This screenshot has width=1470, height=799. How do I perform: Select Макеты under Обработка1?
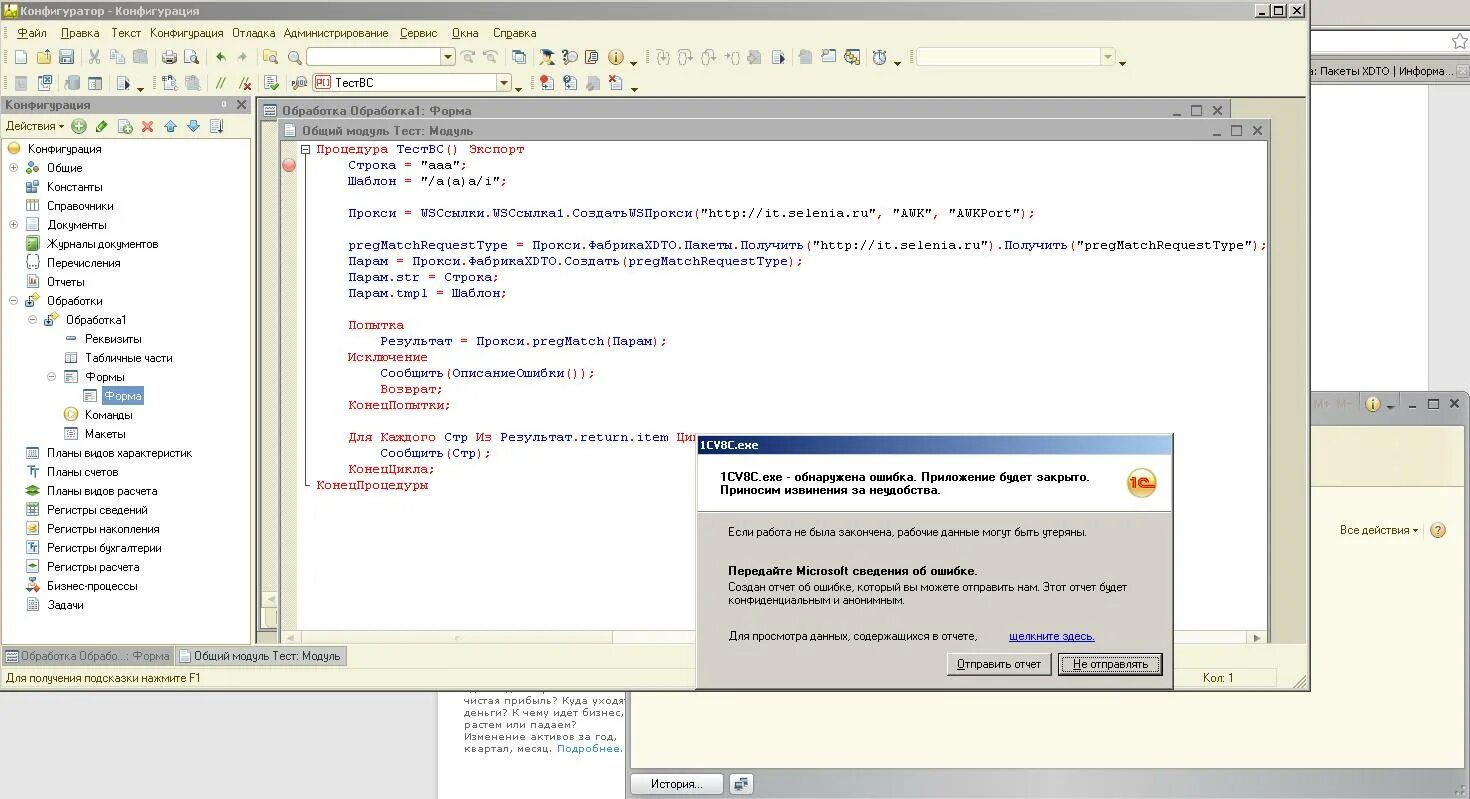coord(105,434)
